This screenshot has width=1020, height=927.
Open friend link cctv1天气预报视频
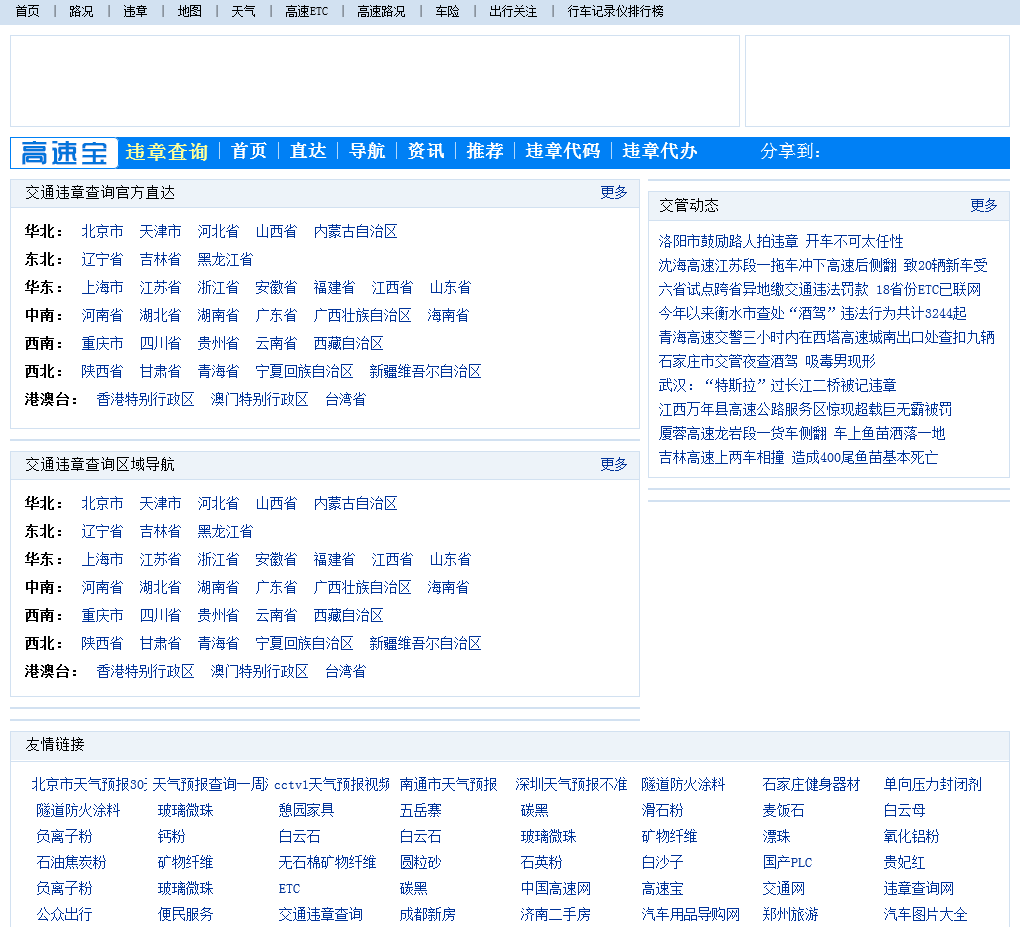332,785
